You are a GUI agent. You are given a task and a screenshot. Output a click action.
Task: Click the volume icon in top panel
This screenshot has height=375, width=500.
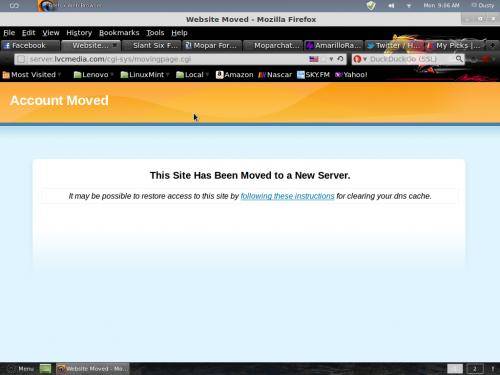(x=391, y=6)
